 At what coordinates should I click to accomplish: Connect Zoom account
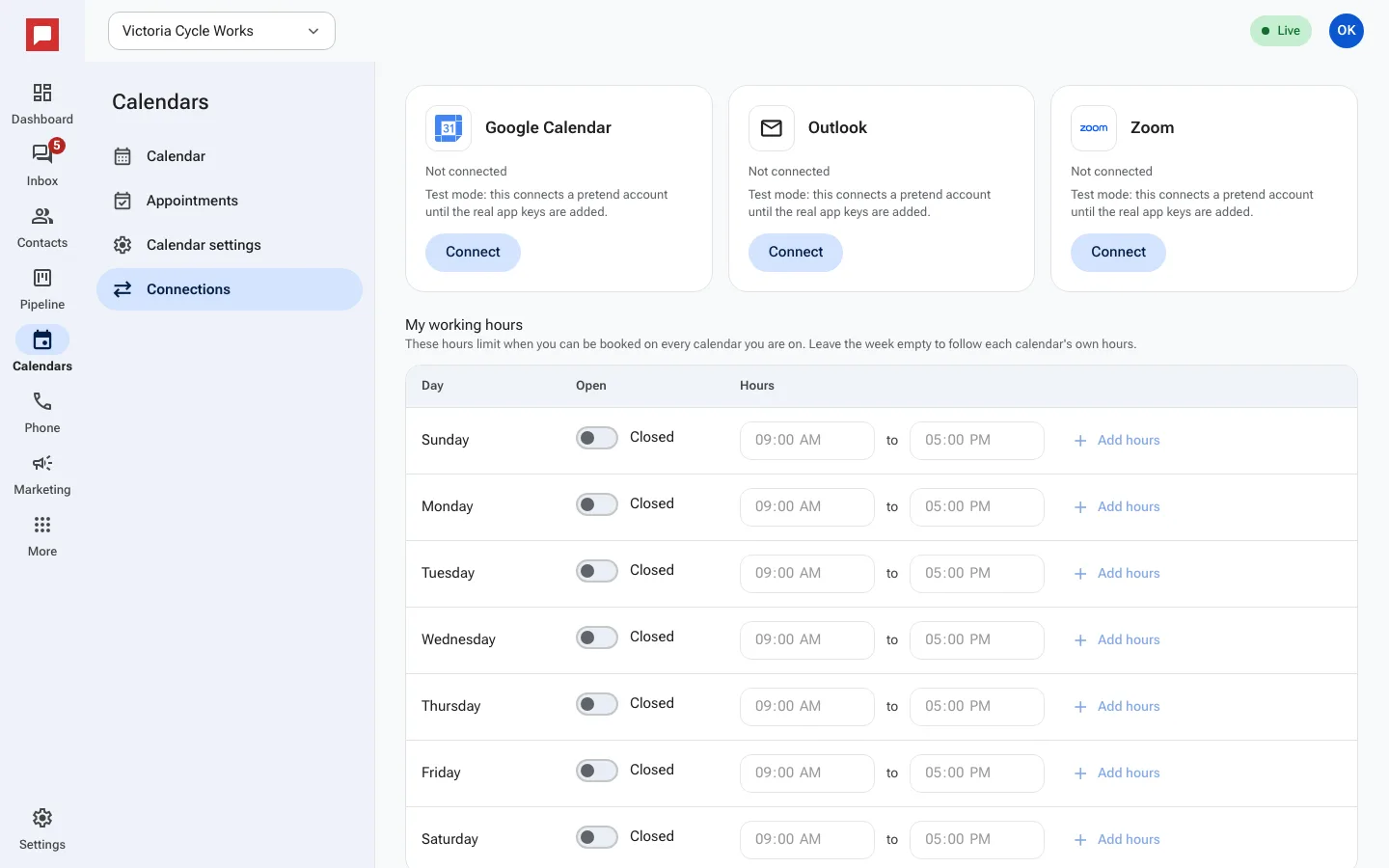pos(1118,253)
